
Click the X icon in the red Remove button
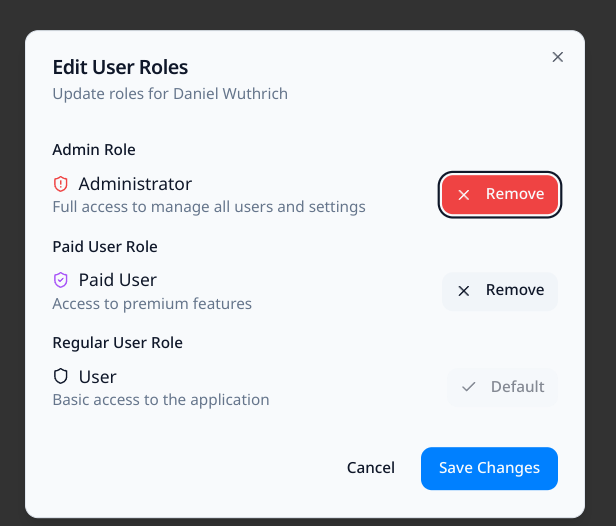464,194
